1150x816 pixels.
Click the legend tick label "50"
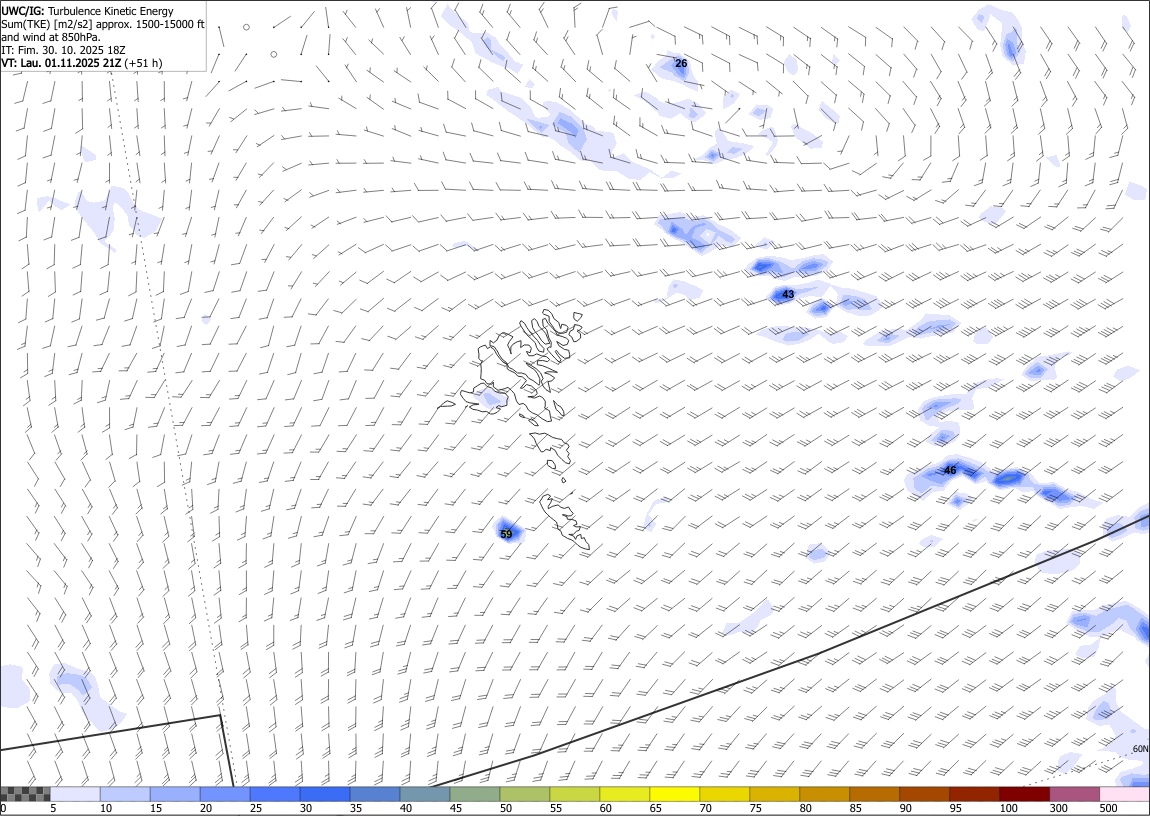tap(505, 808)
